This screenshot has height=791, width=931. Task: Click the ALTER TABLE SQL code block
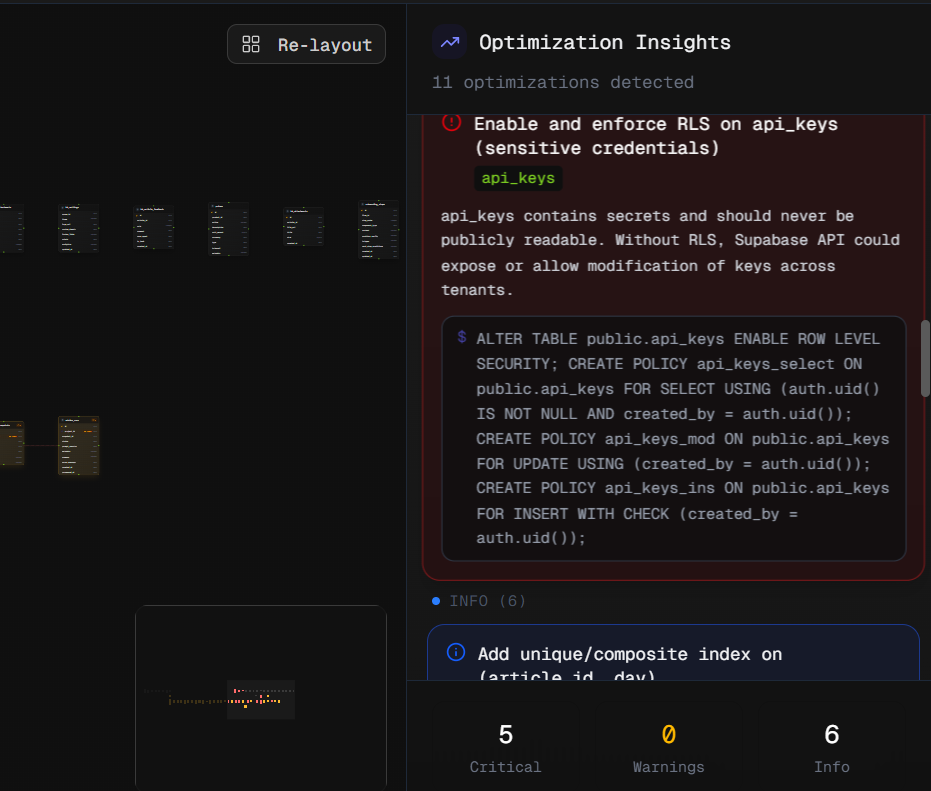pyautogui.click(x=673, y=437)
